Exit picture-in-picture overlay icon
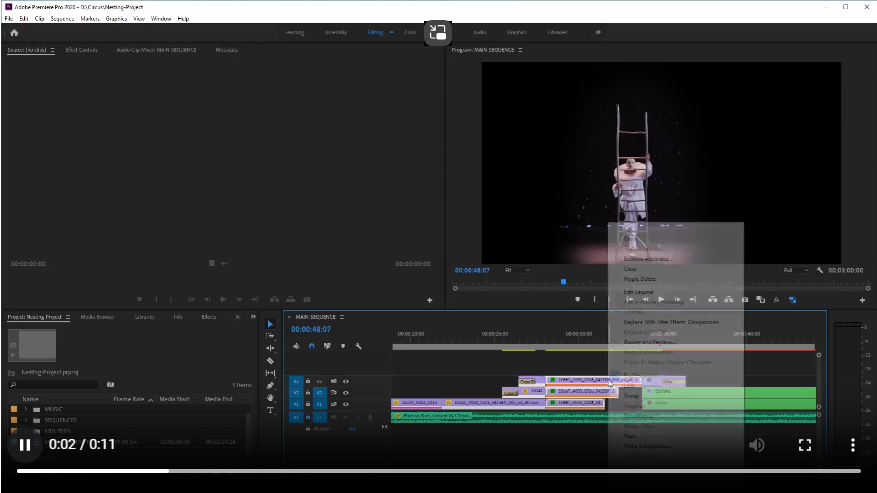The height and width of the screenshot is (493, 877). [x=438, y=33]
